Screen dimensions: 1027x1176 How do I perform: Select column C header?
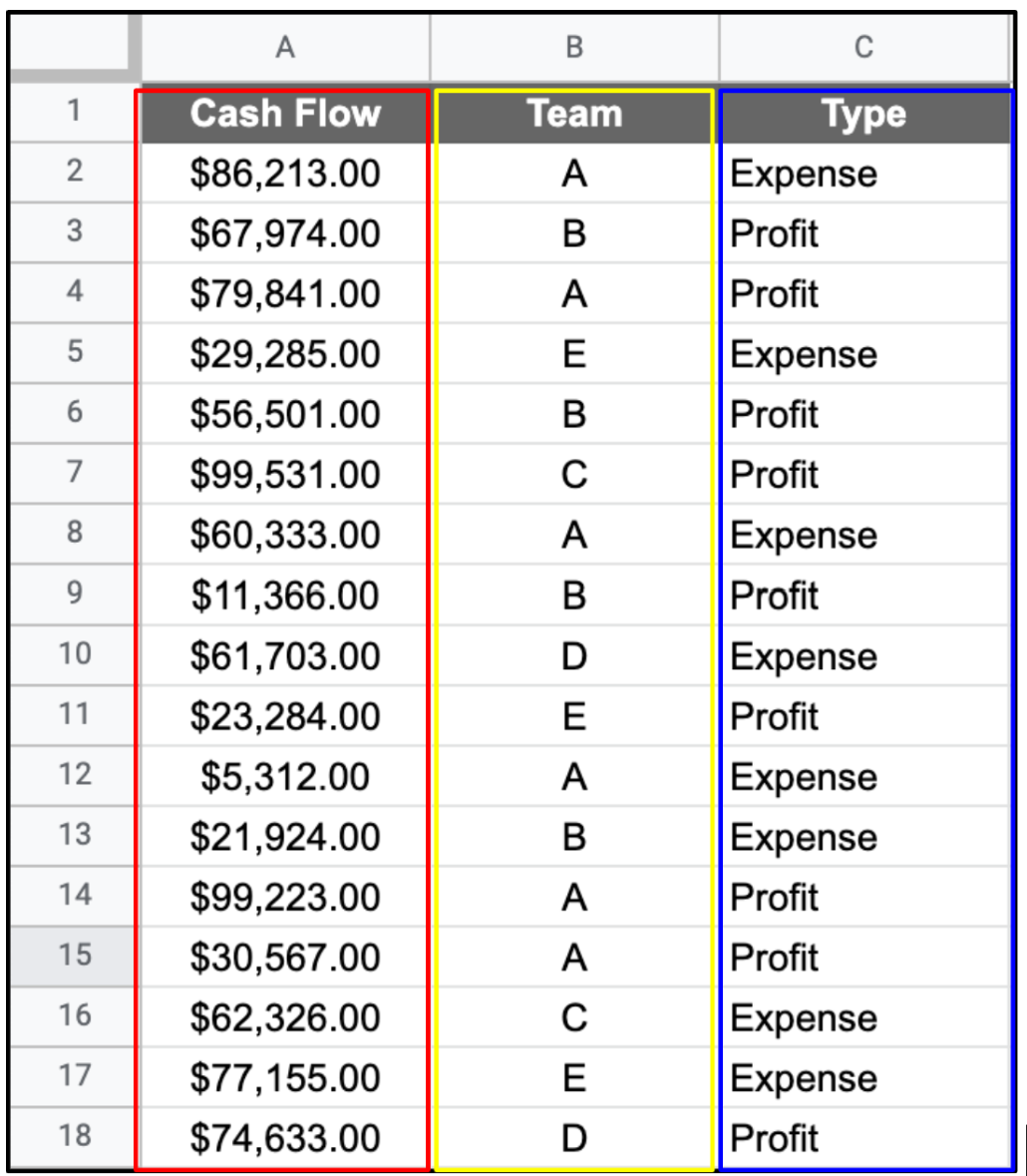(x=863, y=48)
